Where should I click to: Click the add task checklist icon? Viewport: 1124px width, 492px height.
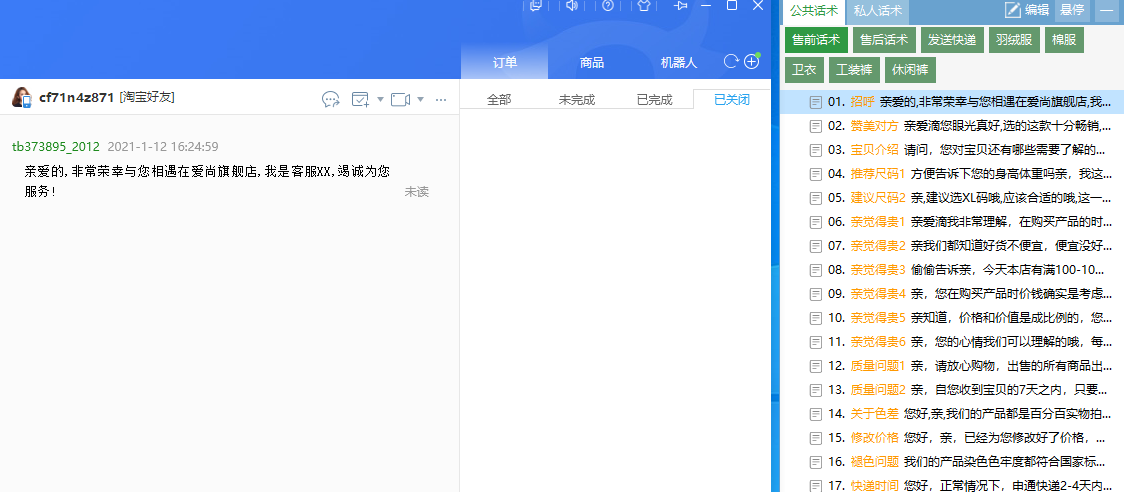361,99
